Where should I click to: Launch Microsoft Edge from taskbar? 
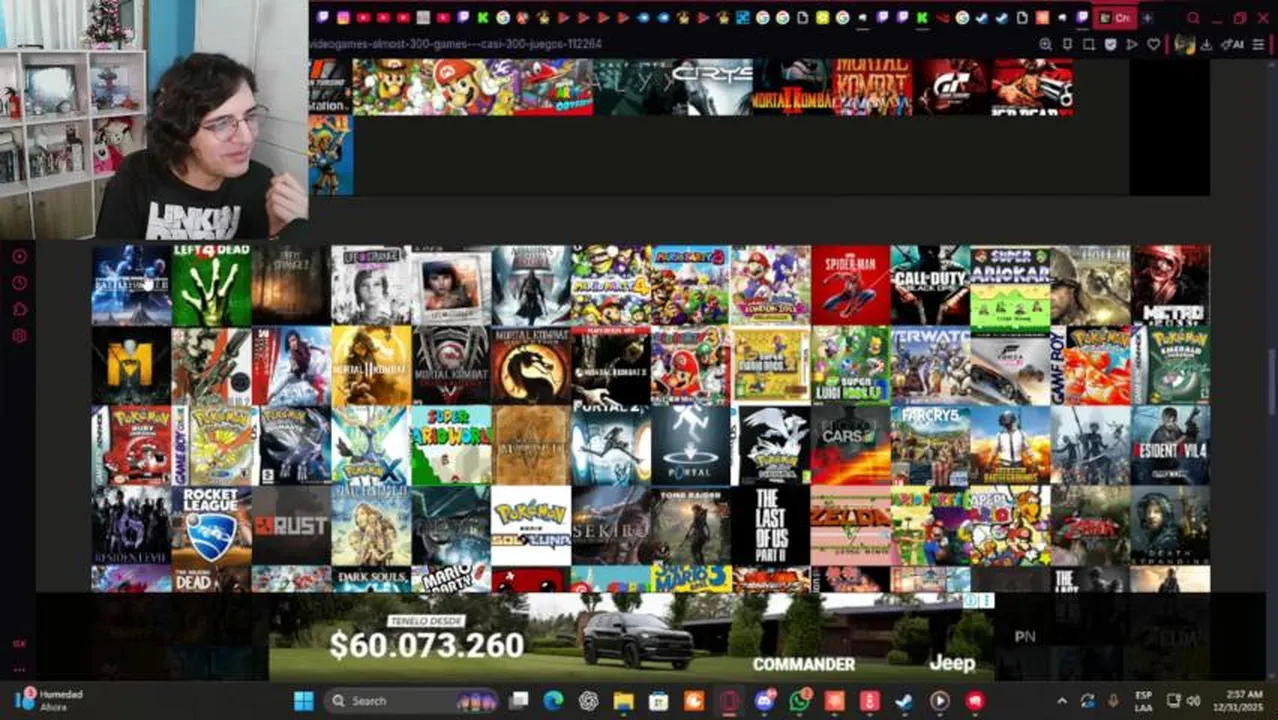pos(553,701)
